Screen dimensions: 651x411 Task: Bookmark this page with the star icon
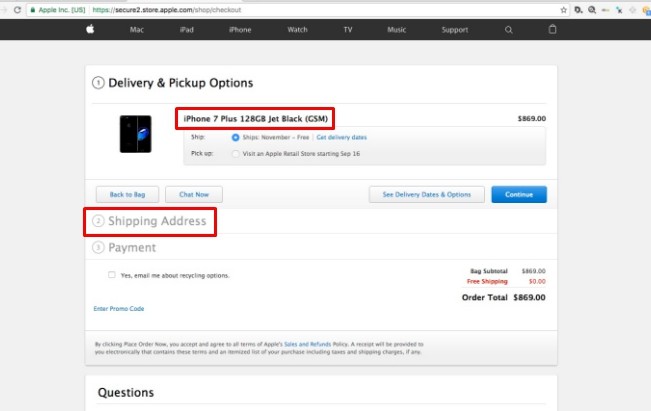pyautogui.click(x=564, y=9)
